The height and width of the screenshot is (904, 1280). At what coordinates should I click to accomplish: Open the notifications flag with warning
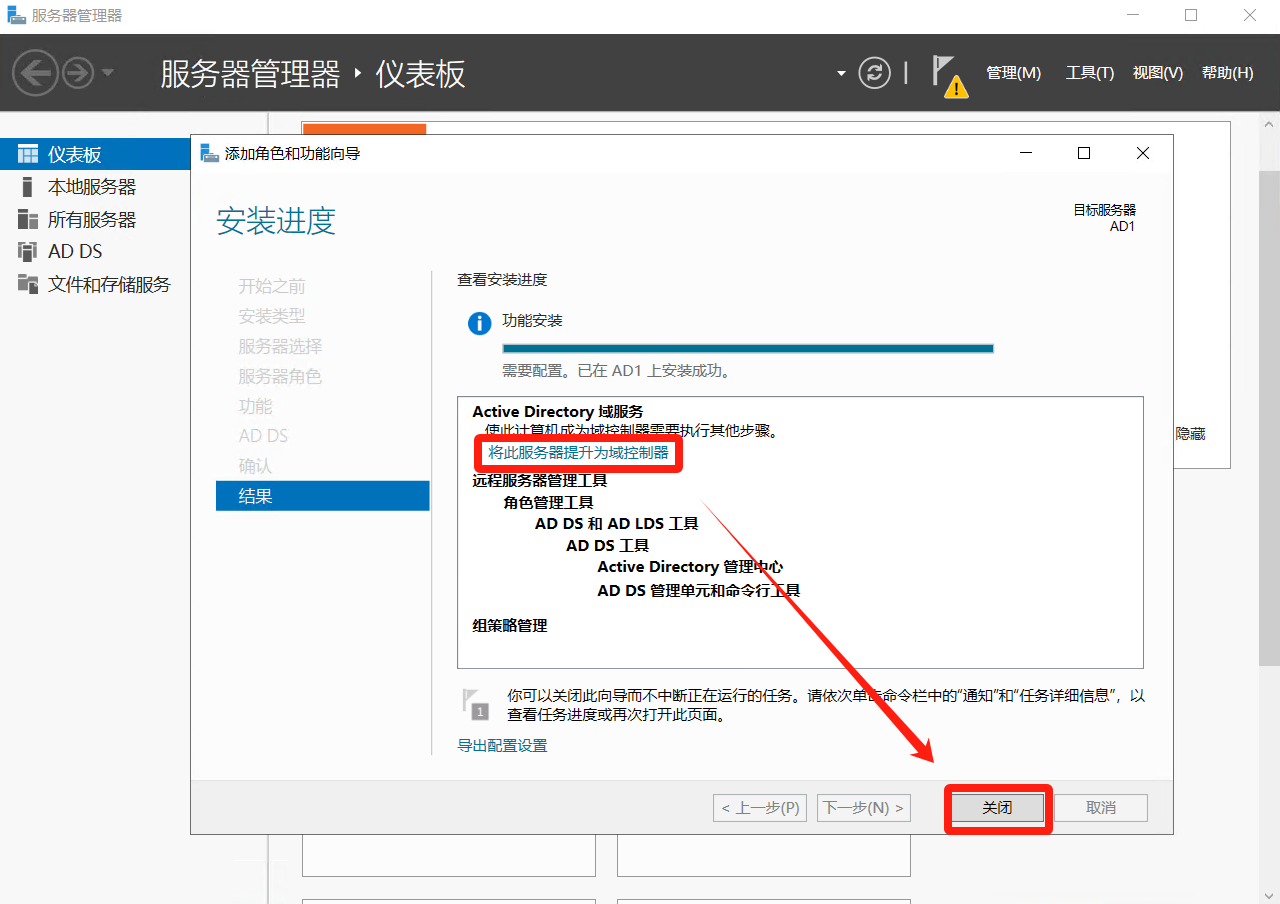pos(947,75)
